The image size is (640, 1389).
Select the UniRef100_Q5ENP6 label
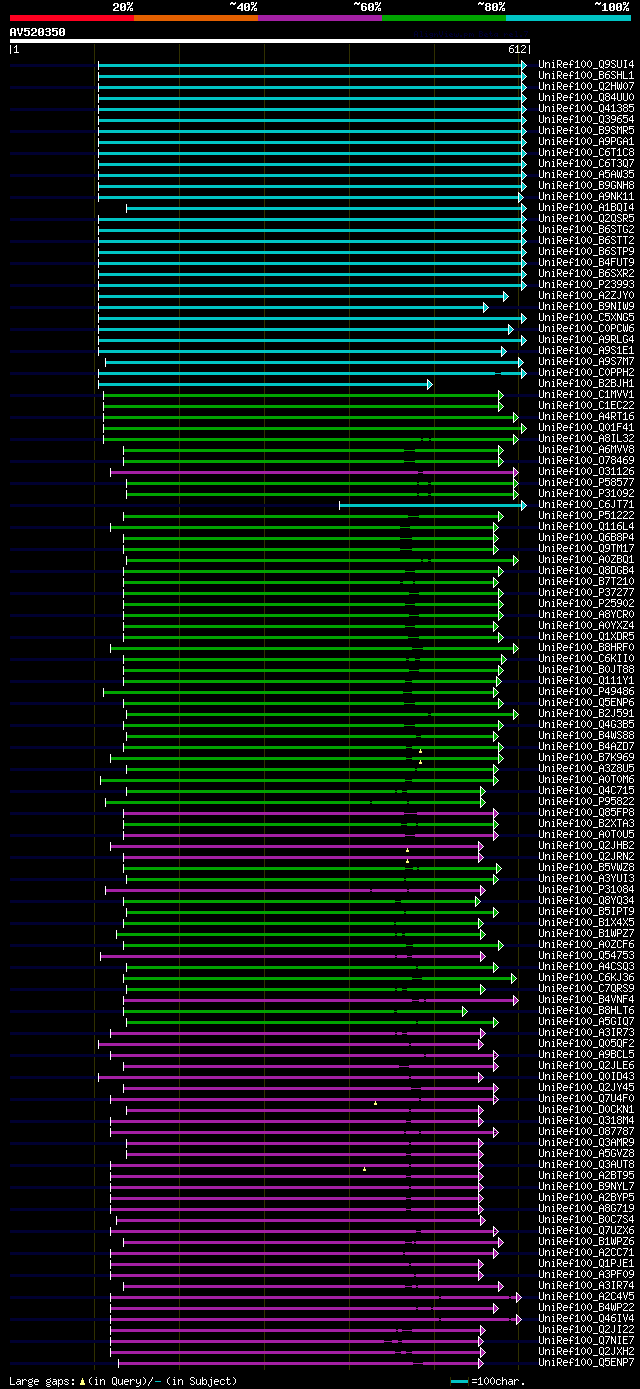coord(586,702)
